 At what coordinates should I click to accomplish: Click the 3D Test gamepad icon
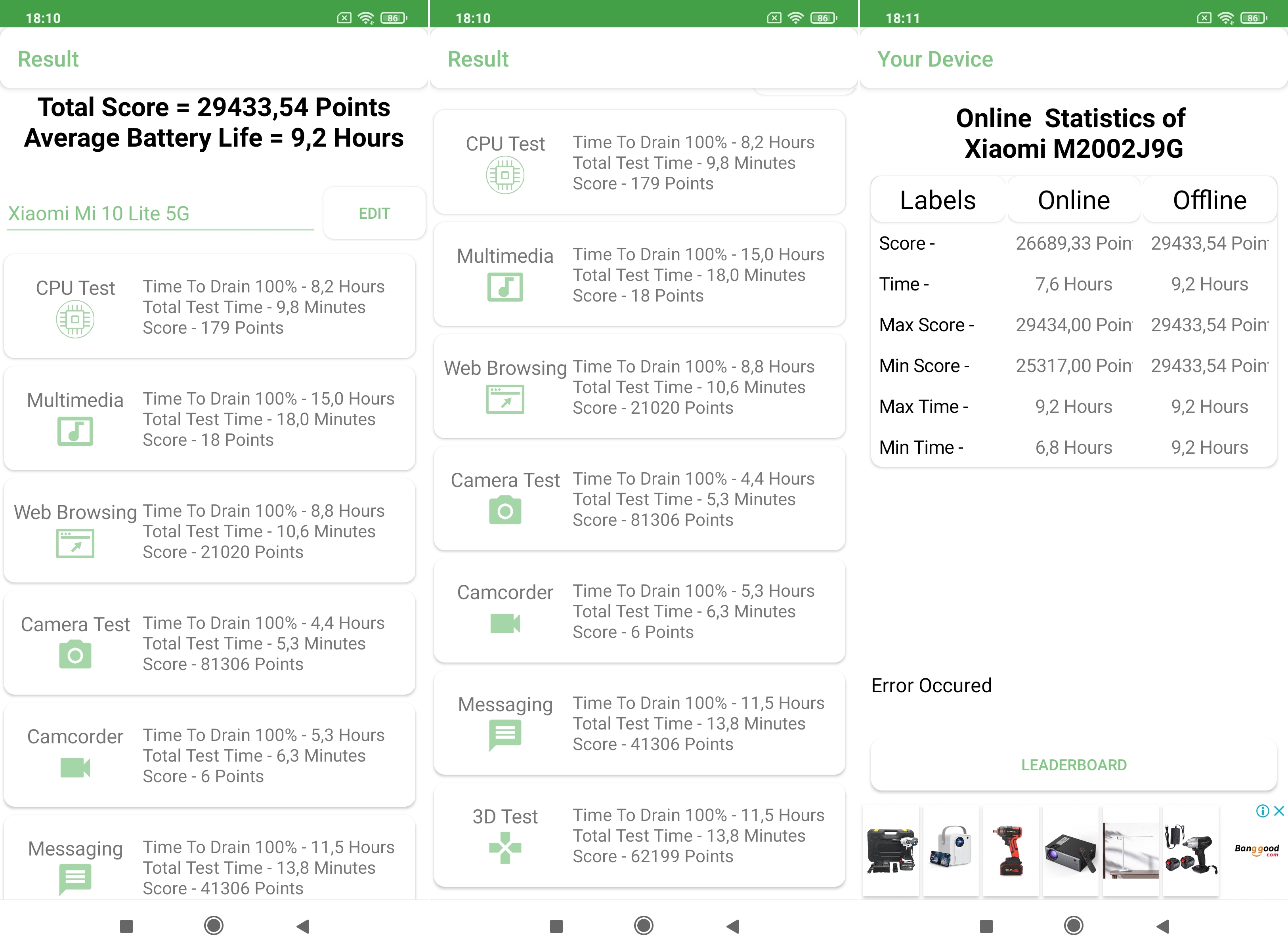(x=505, y=847)
